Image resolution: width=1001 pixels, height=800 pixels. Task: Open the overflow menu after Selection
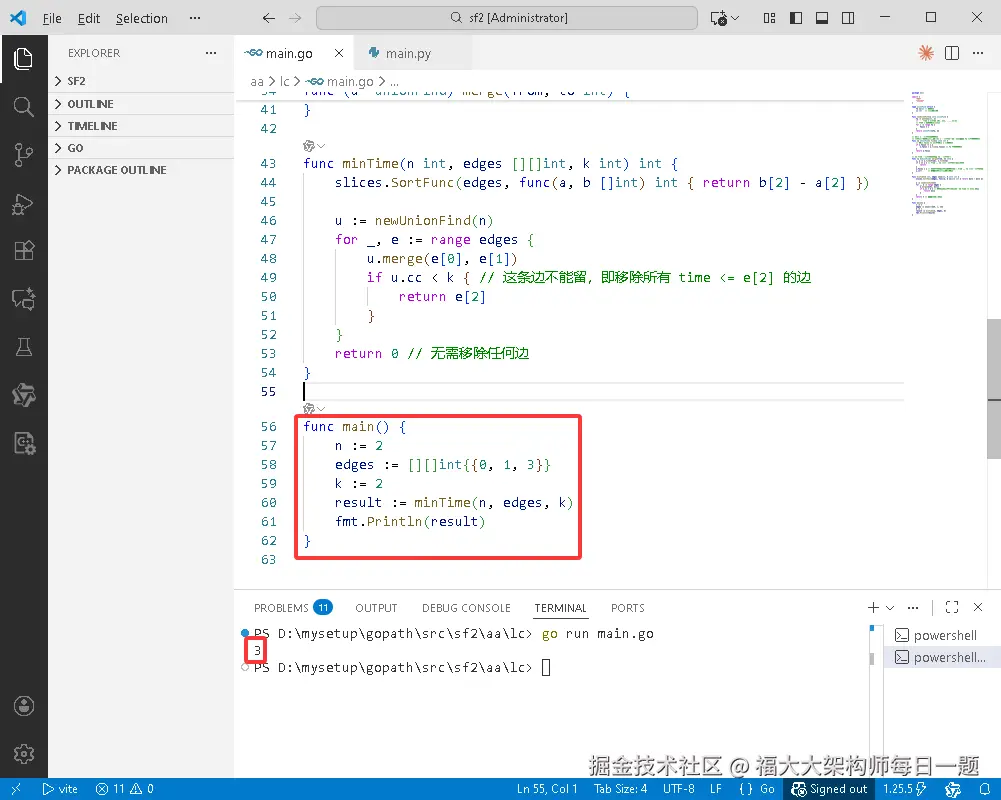point(195,18)
